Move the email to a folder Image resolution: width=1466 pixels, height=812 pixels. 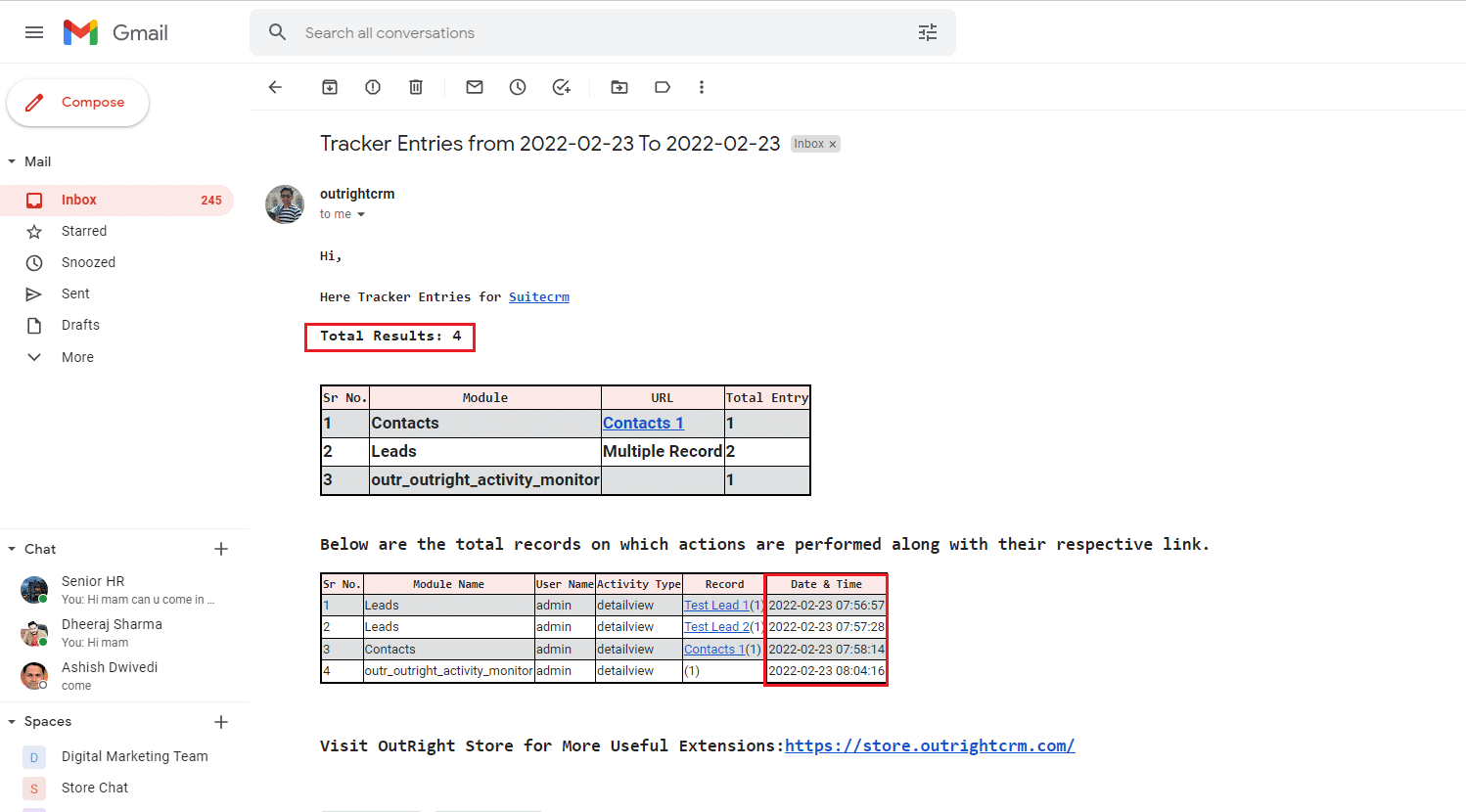click(619, 87)
